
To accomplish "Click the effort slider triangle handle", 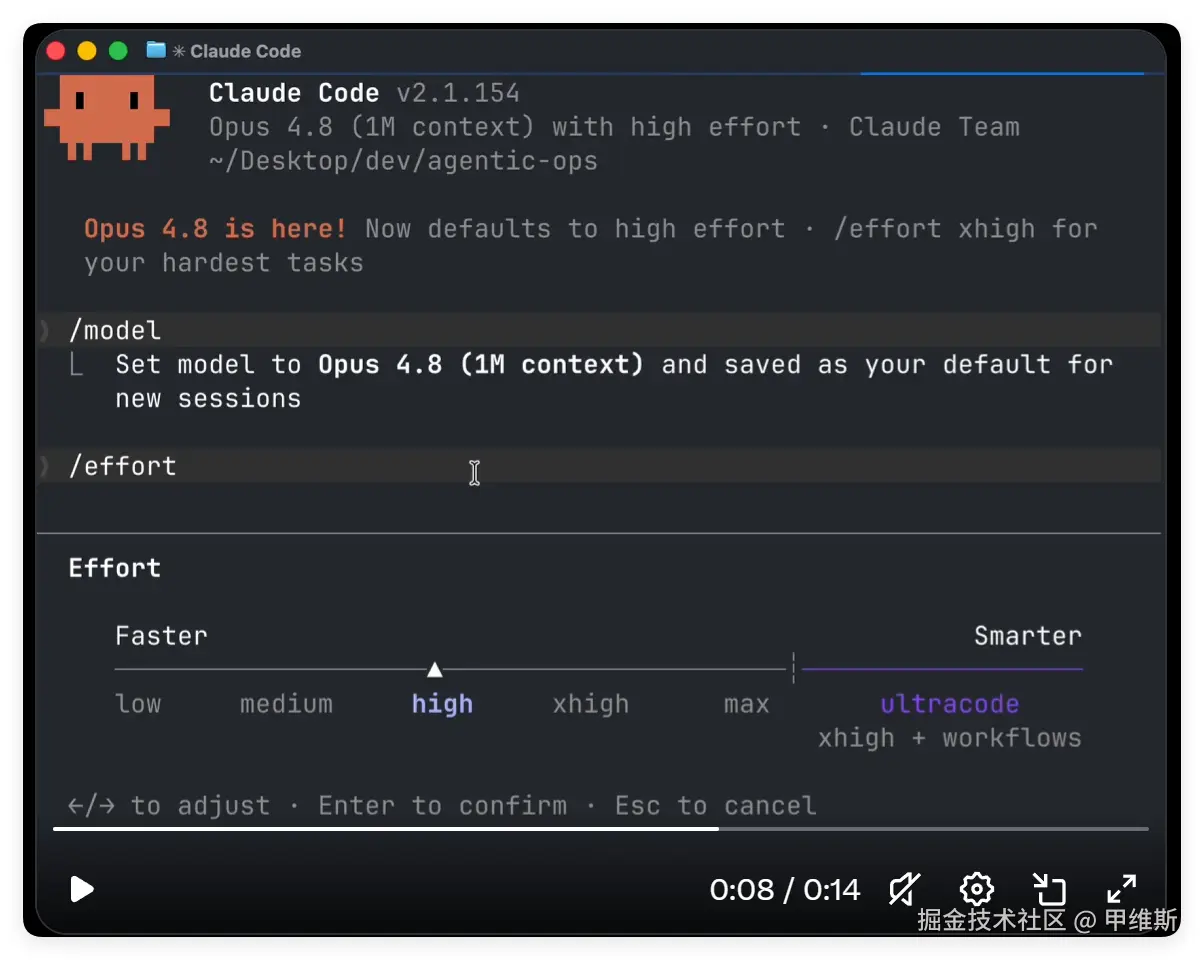I will pos(434,669).
